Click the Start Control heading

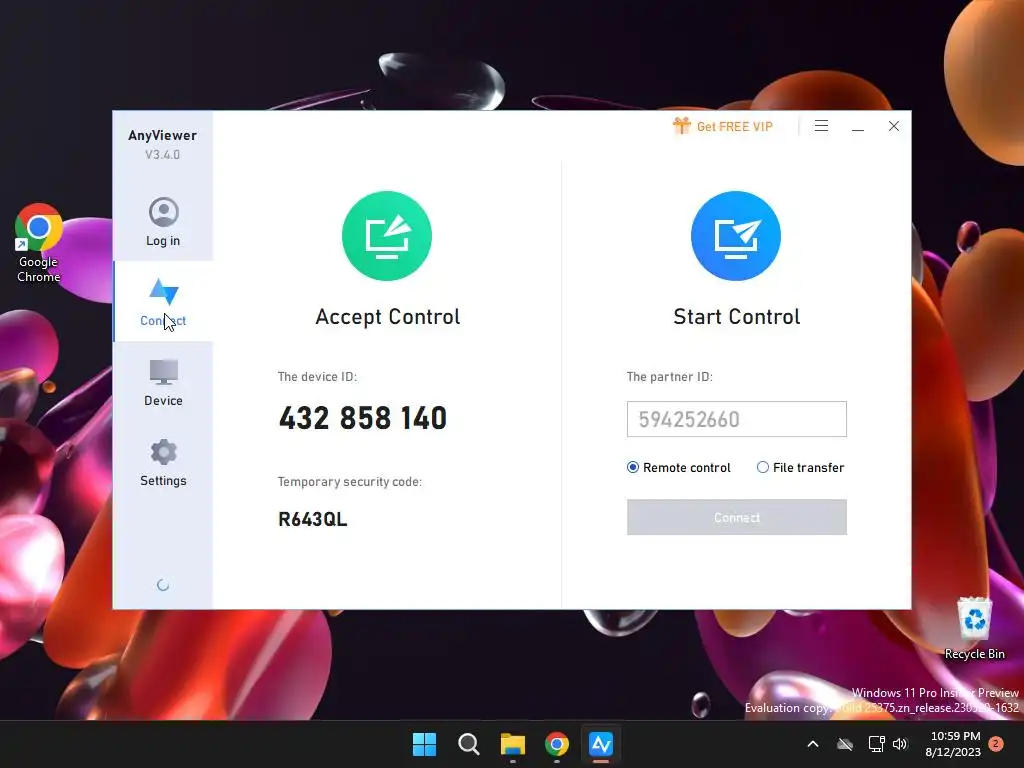(737, 317)
